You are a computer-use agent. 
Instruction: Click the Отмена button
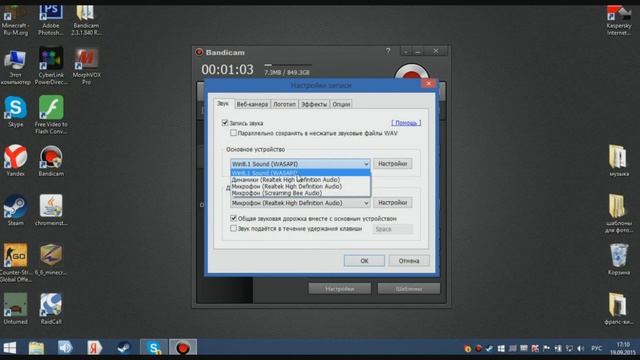[409, 261]
